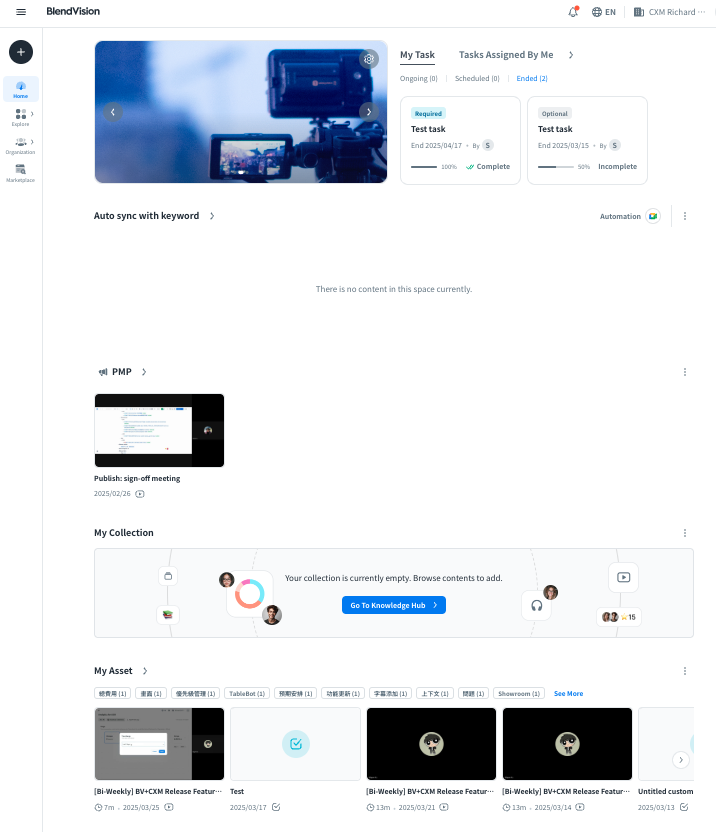
Task: Select the Ongoing (0) task filter
Action: [x=419, y=78]
